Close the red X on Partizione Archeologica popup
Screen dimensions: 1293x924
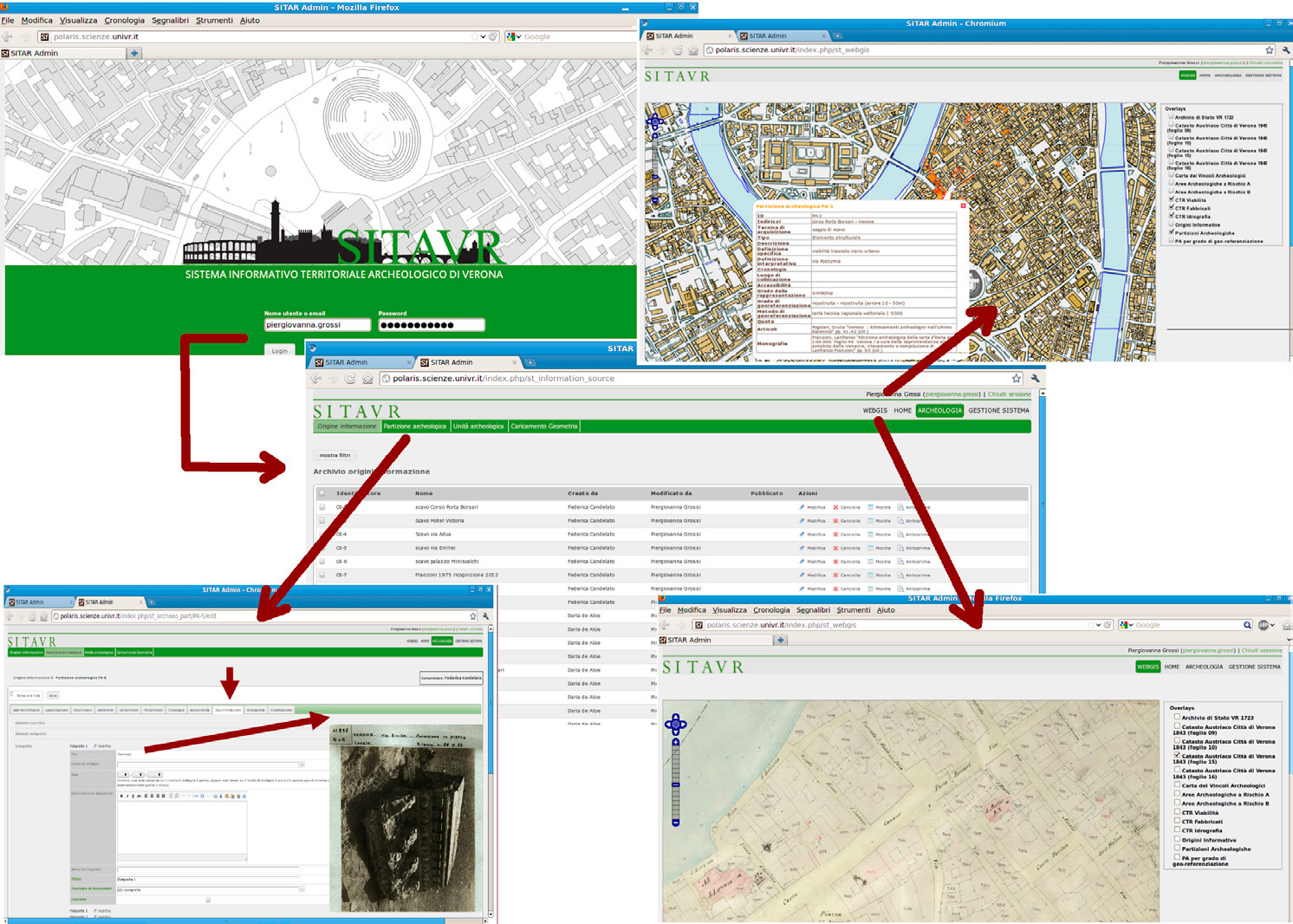[963, 206]
